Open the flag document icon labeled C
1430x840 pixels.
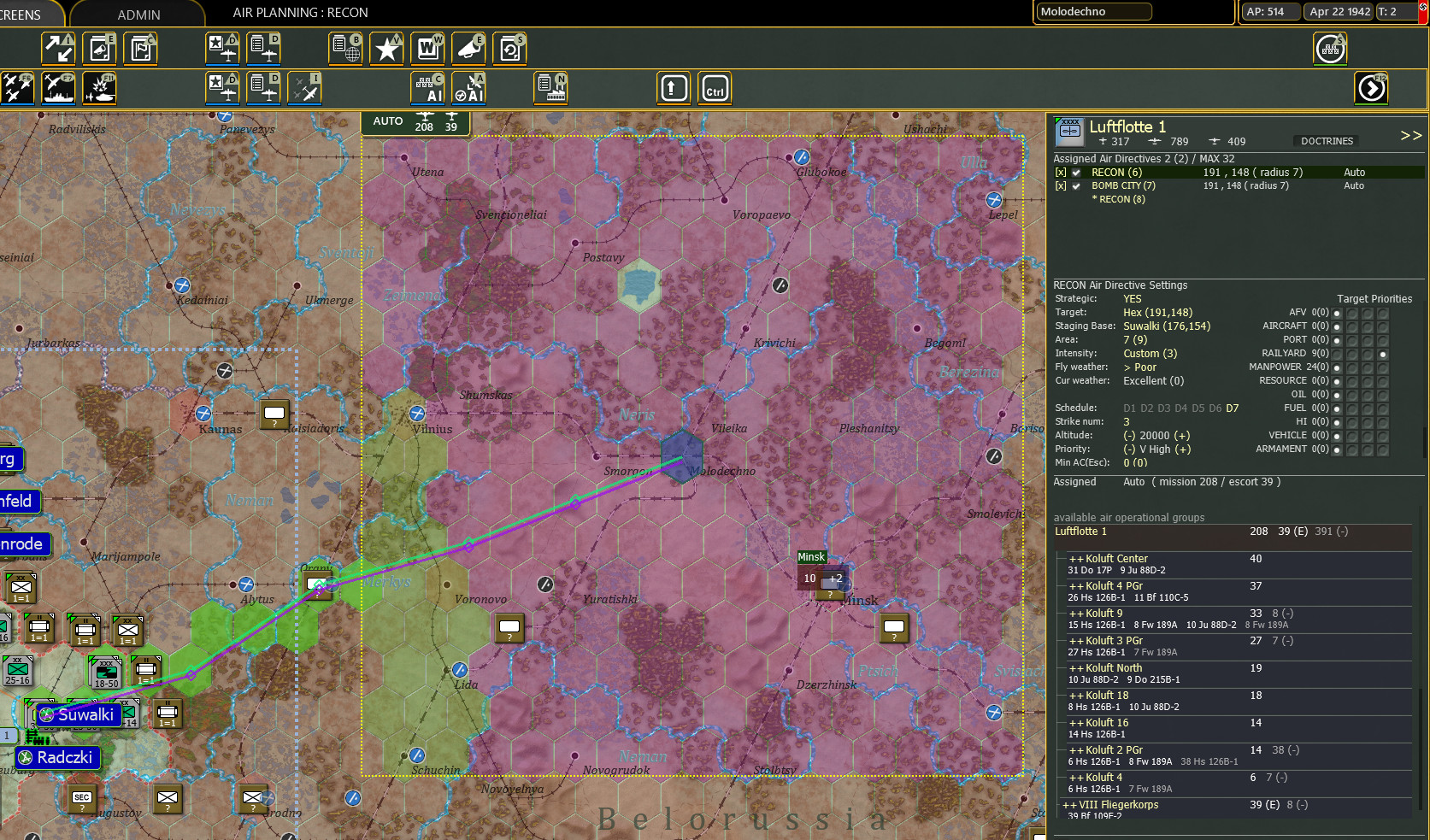[140, 49]
